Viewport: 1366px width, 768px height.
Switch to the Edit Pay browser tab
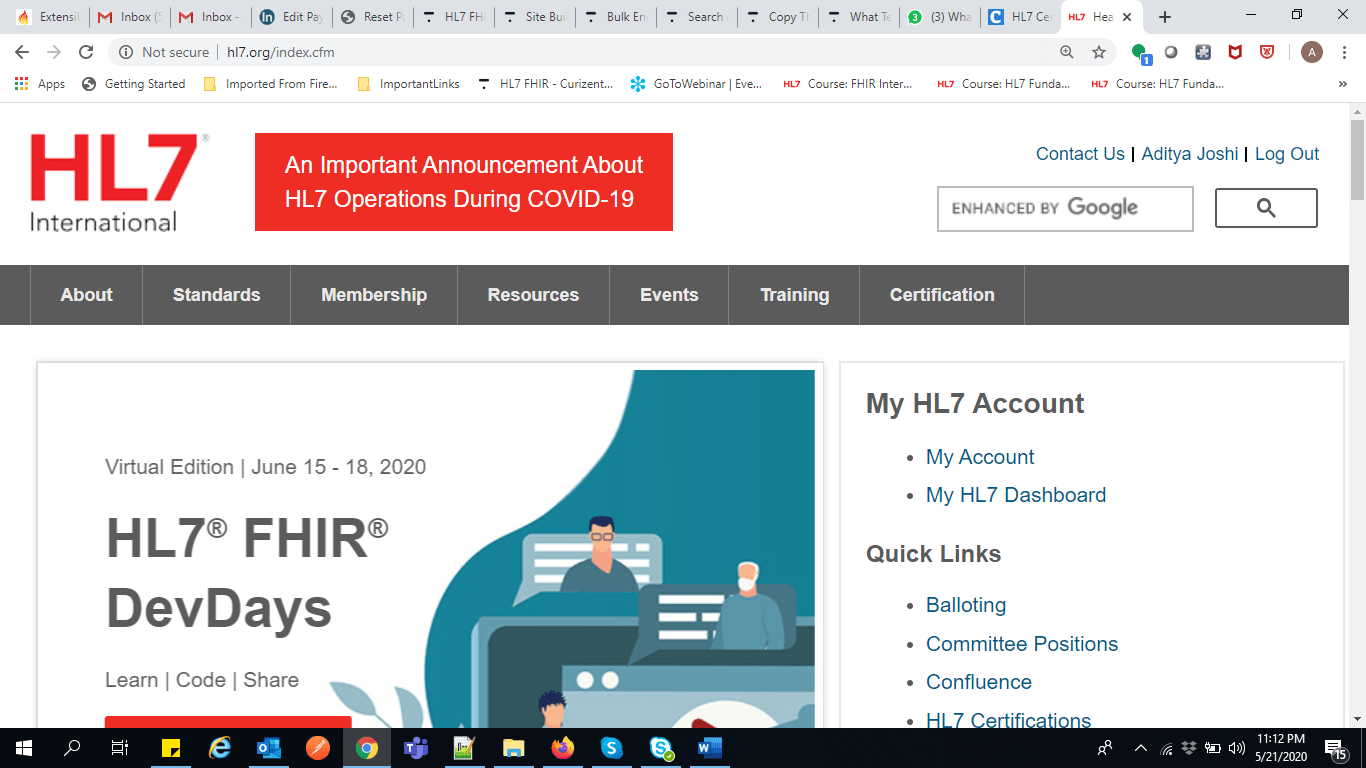[290, 17]
